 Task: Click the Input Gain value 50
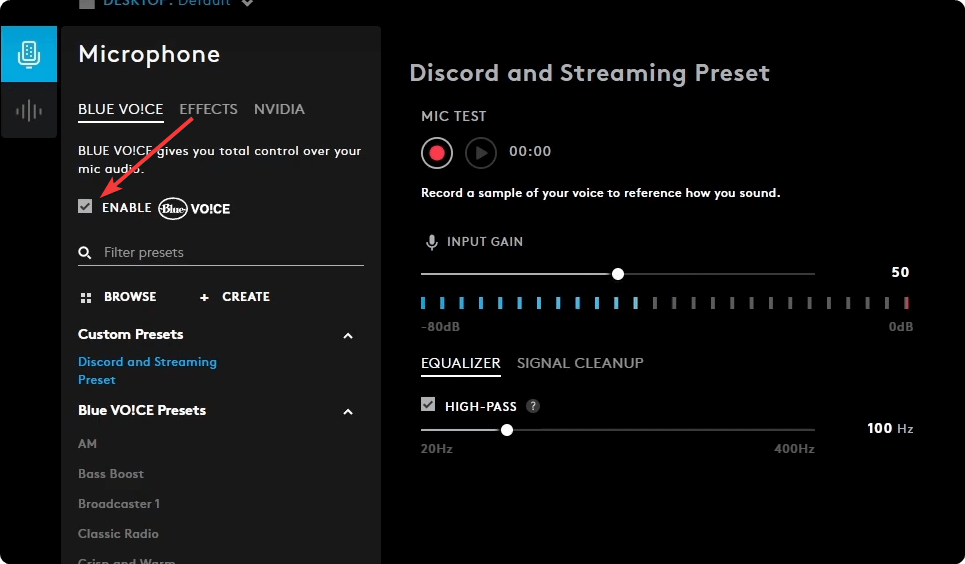[x=900, y=272]
